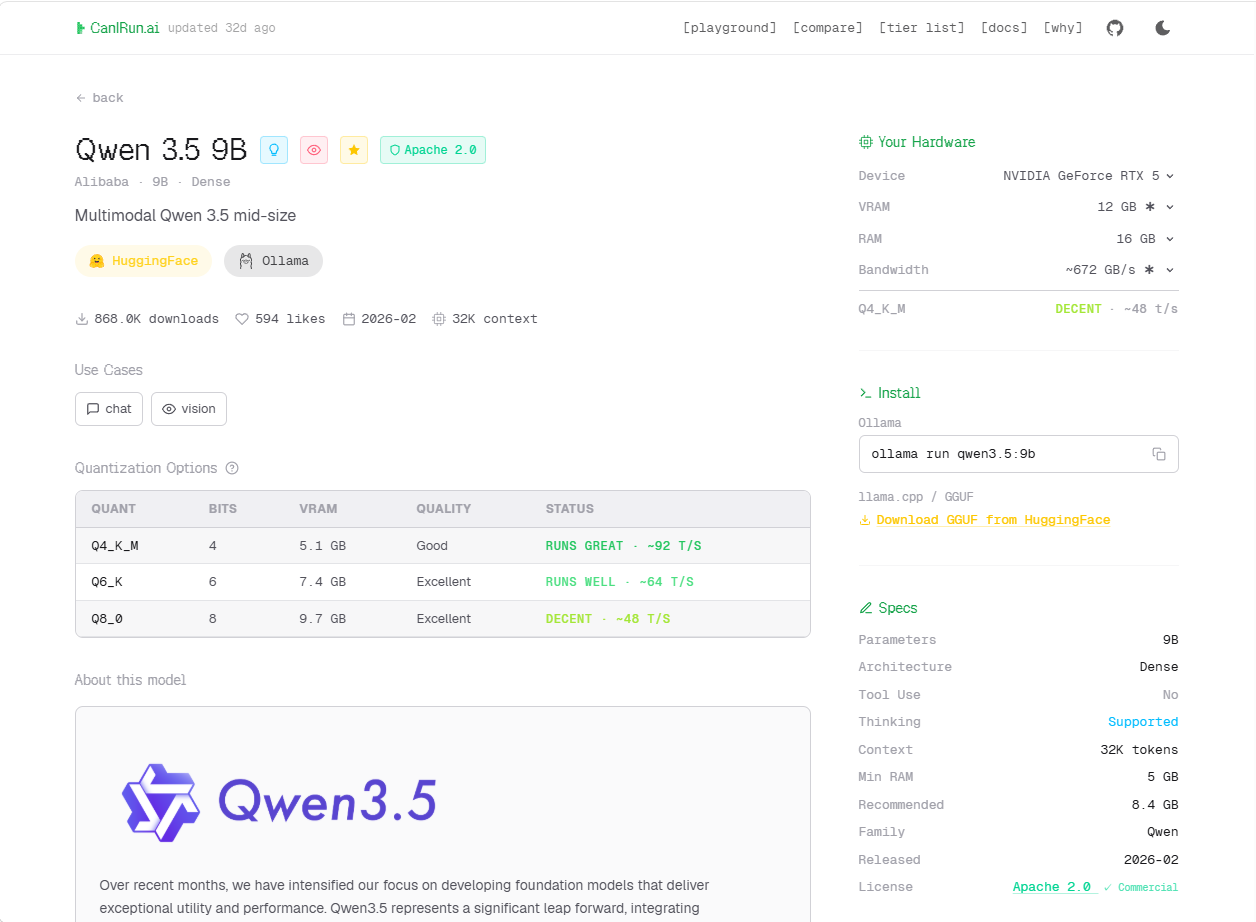Click the QUALITY column header
Screen dimensions: 1256x922
pyautogui.click(x=444, y=509)
